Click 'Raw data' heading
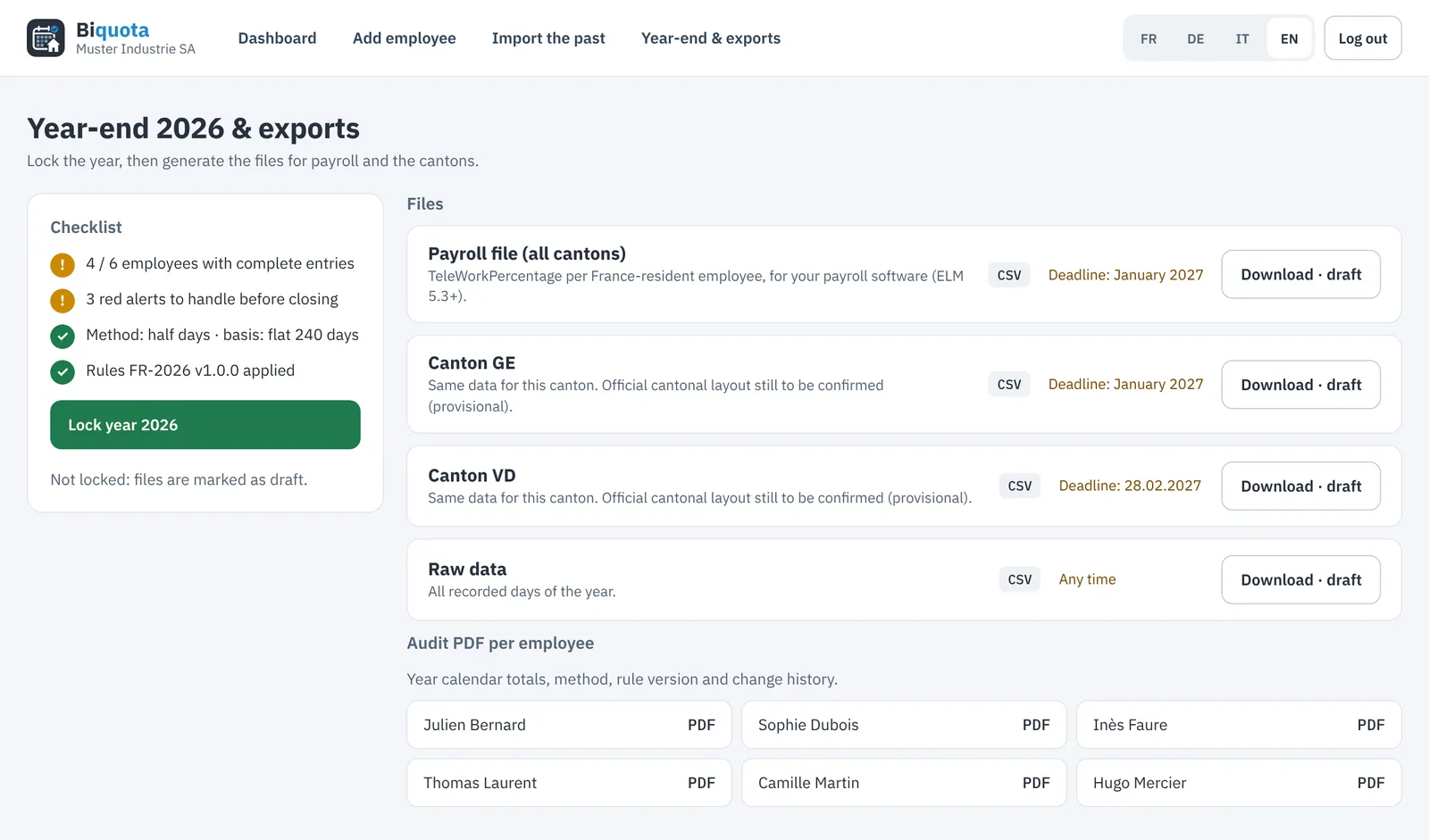The image size is (1429, 840). (467, 570)
